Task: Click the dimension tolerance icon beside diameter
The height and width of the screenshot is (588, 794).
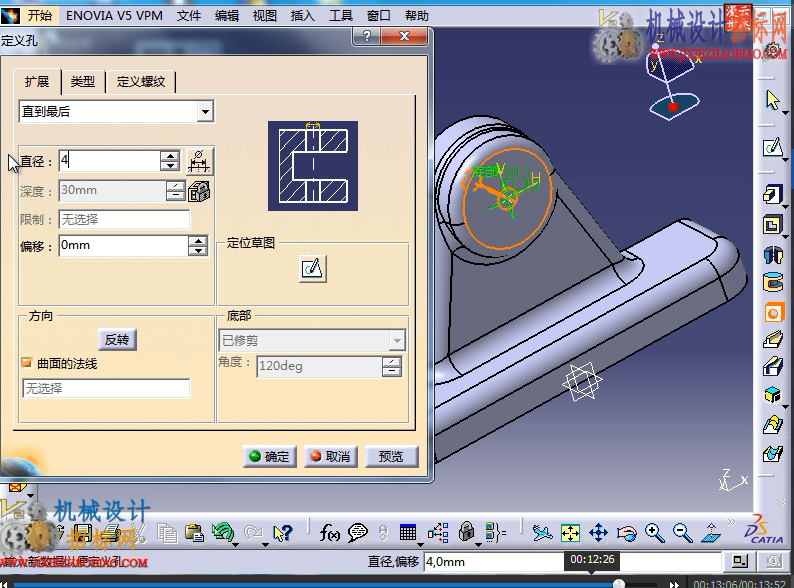Action: 199,162
